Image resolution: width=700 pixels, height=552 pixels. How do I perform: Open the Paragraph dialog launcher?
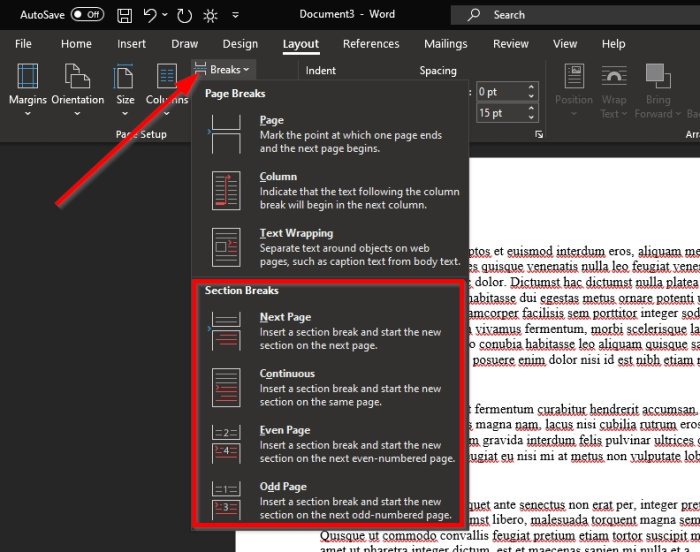pyautogui.click(x=539, y=134)
